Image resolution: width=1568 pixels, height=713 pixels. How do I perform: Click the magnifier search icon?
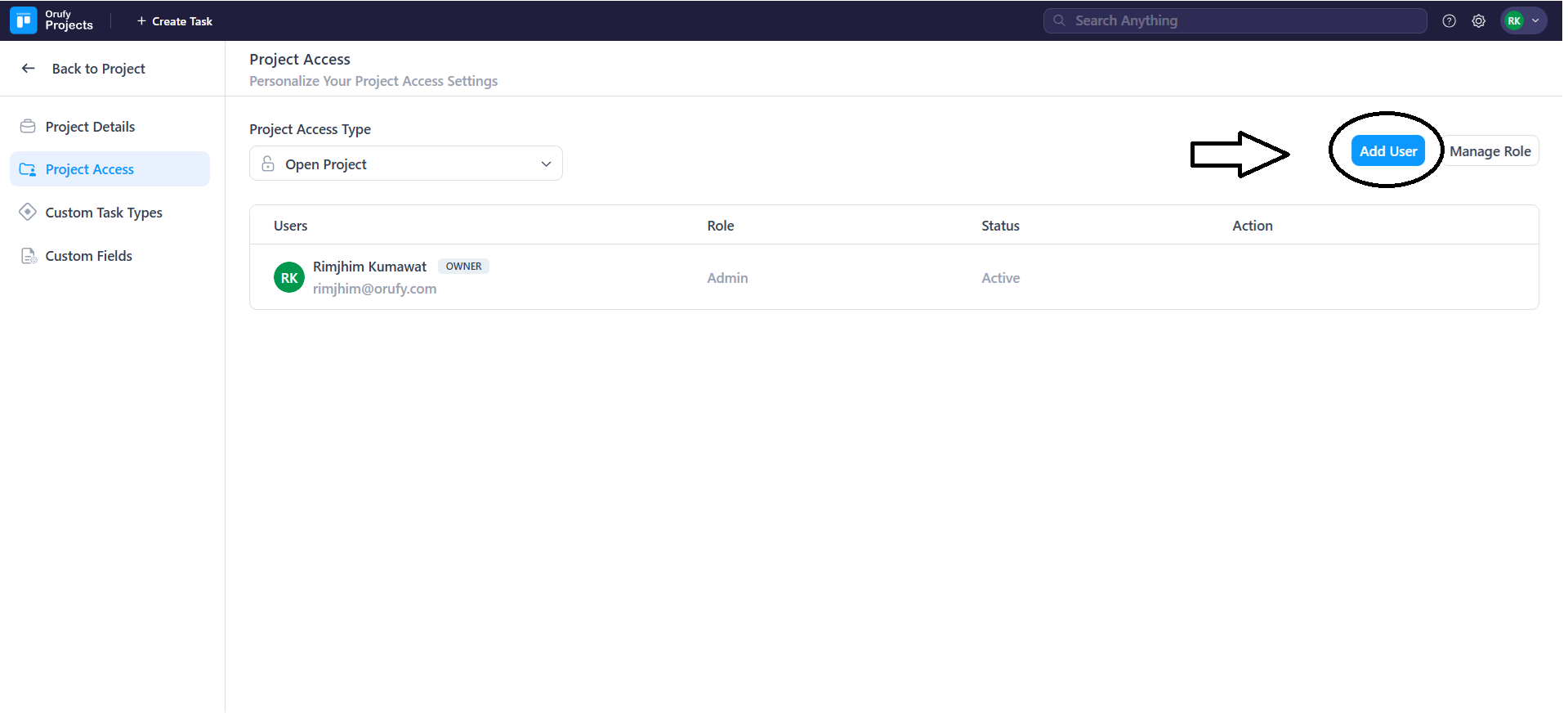[1059, 21]
